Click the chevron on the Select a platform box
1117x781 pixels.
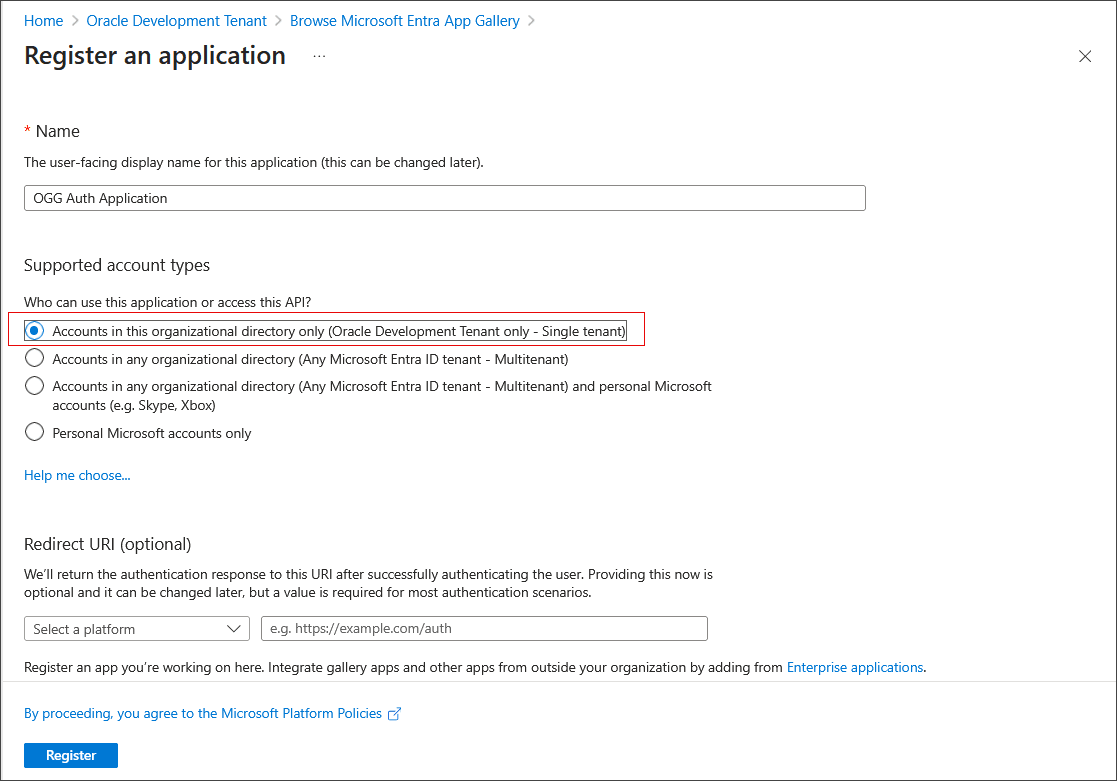[234, 628]
